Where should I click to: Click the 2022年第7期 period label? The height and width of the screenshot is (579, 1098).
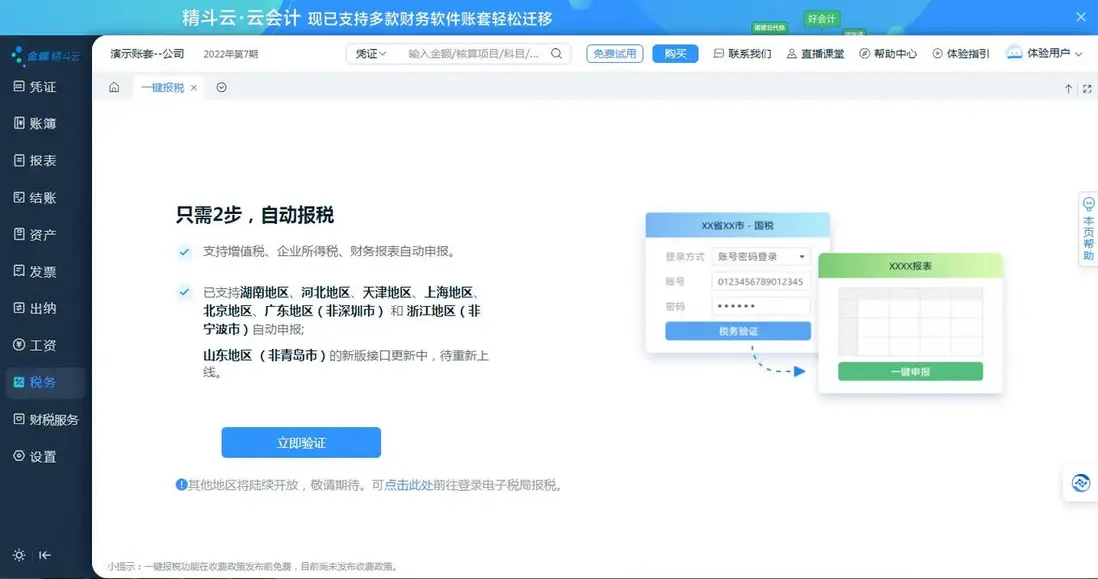(x=230, y=54)
